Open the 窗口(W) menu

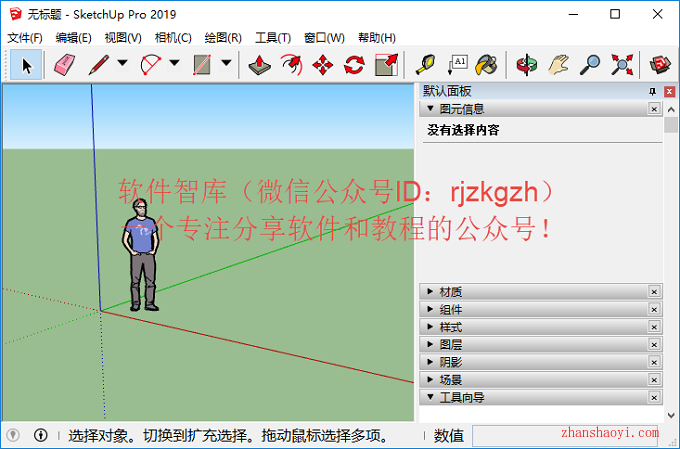[324, 38]
